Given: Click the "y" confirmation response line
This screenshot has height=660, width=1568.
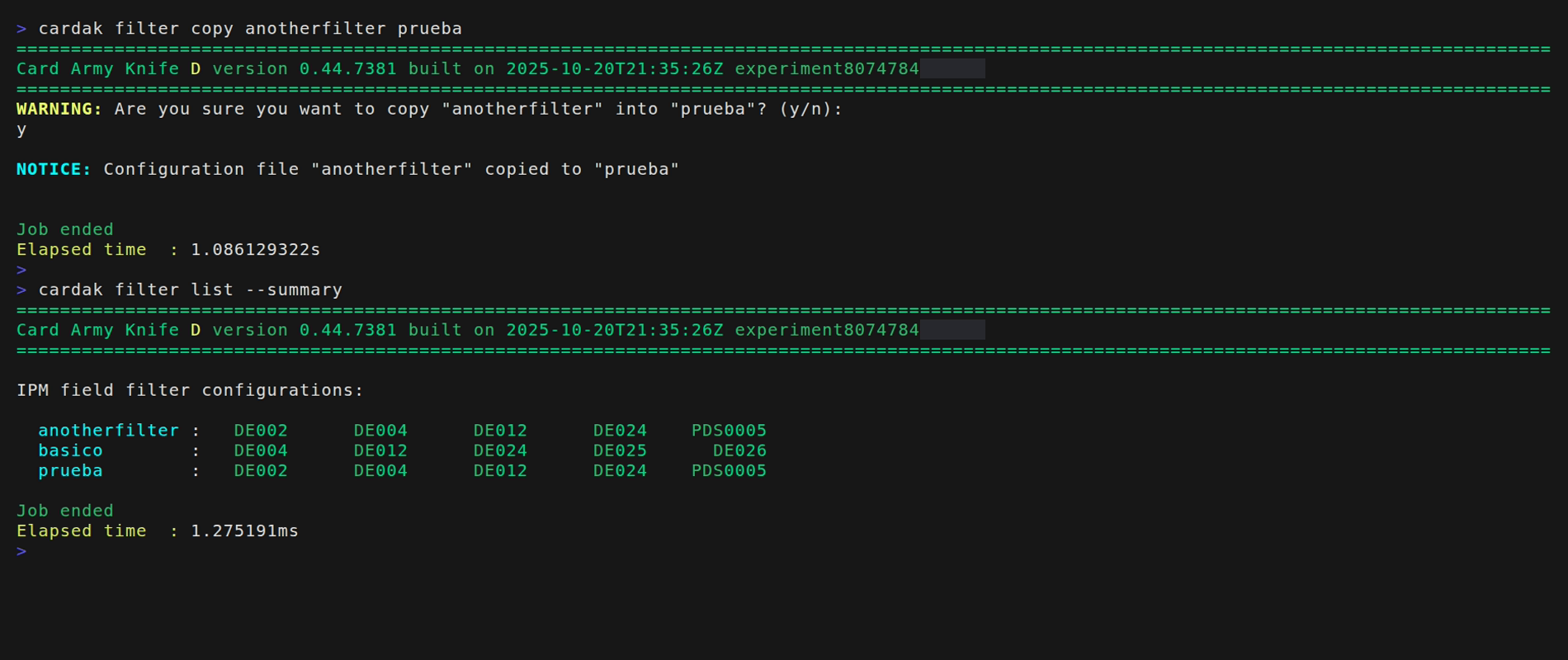Looking at the screenshot, I should point(21,130).
